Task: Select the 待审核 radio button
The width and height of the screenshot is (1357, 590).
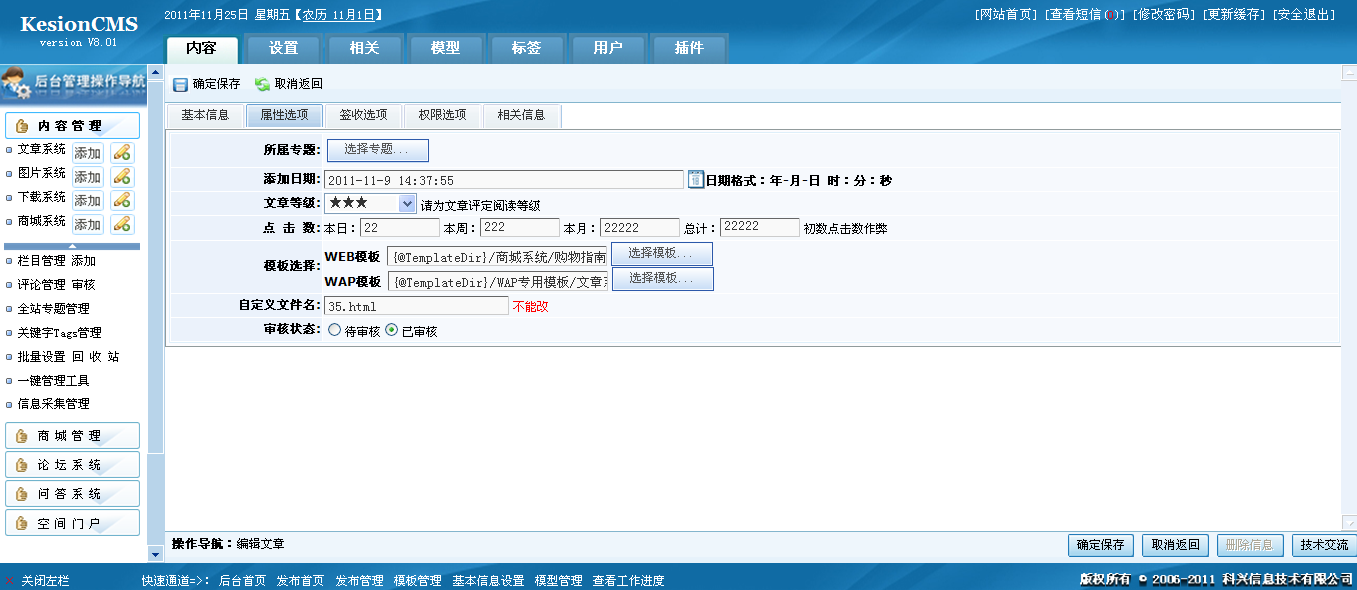Action: (x=334, y=331)
